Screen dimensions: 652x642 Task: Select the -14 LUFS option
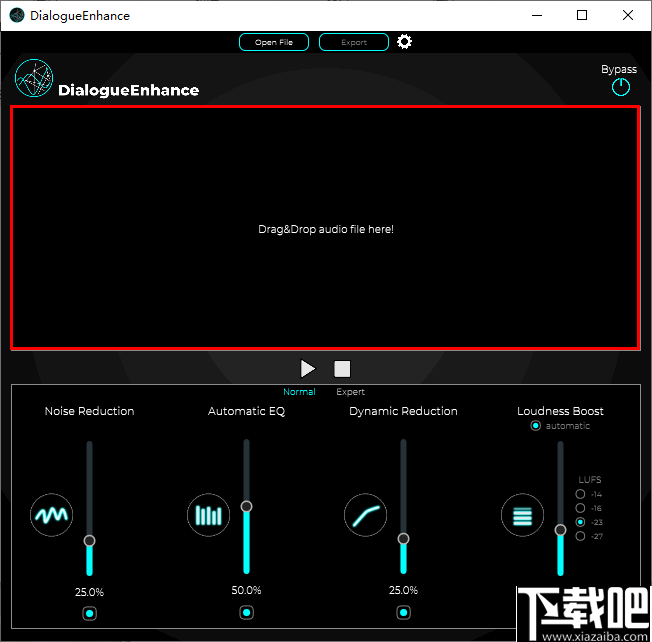(580, 494)
